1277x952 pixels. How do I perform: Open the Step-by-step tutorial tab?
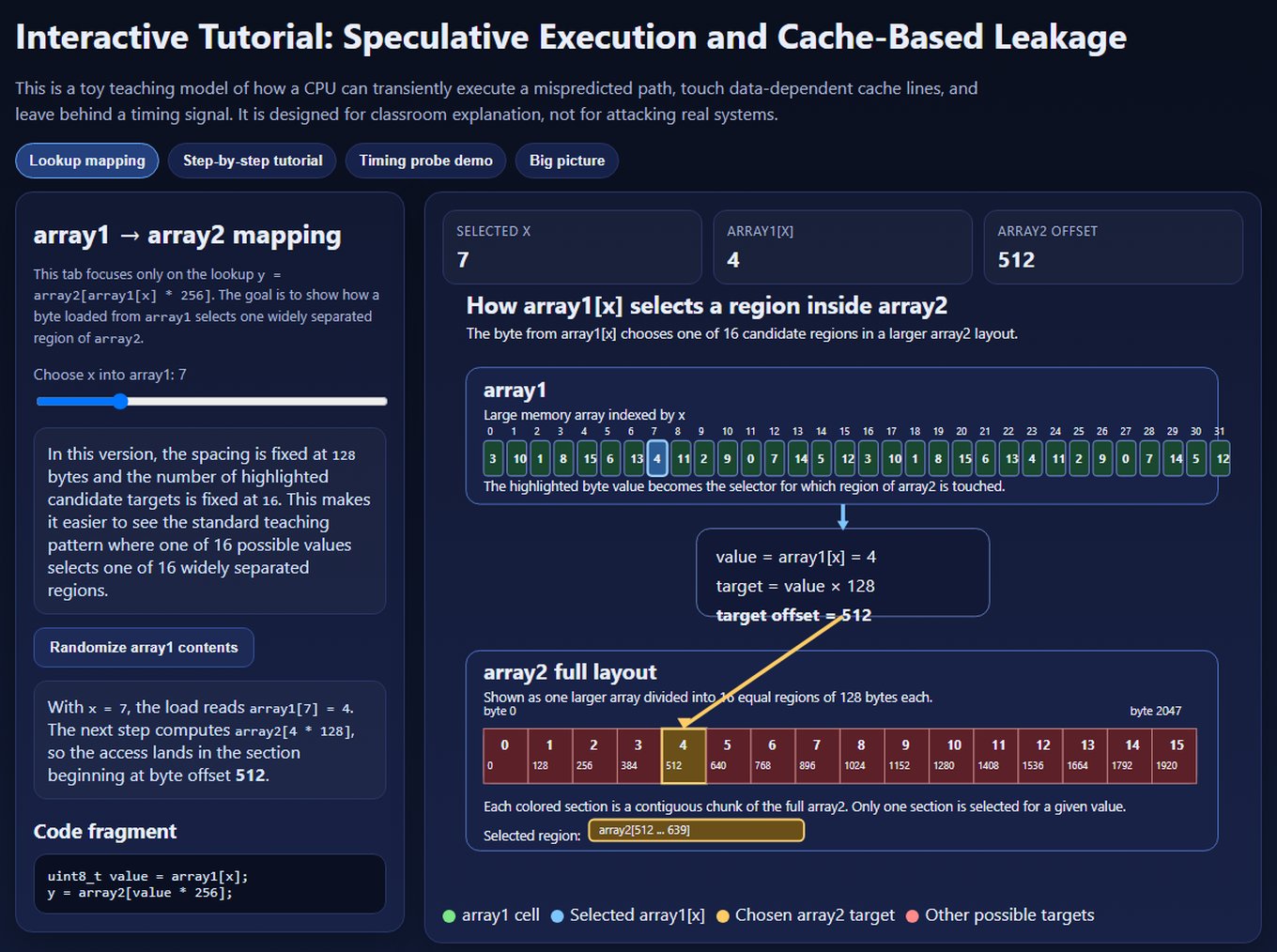[253, 161]
